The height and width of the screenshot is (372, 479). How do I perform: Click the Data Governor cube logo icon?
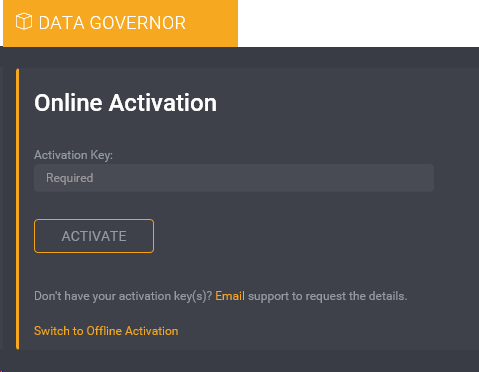point(24,22)
